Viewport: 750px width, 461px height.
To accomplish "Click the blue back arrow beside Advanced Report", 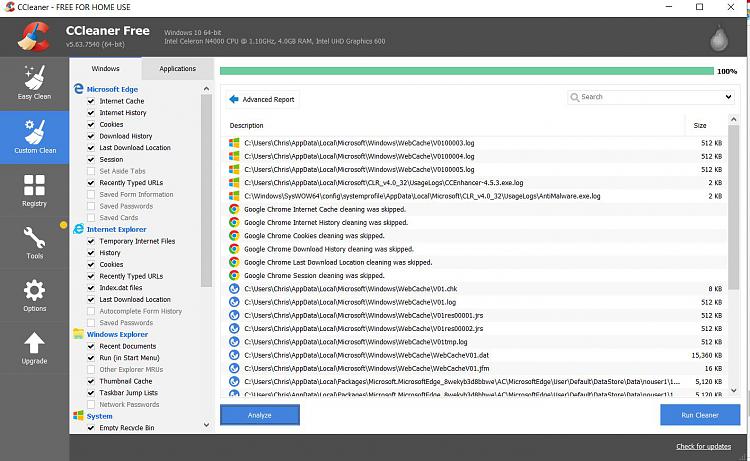I will 233,99.
